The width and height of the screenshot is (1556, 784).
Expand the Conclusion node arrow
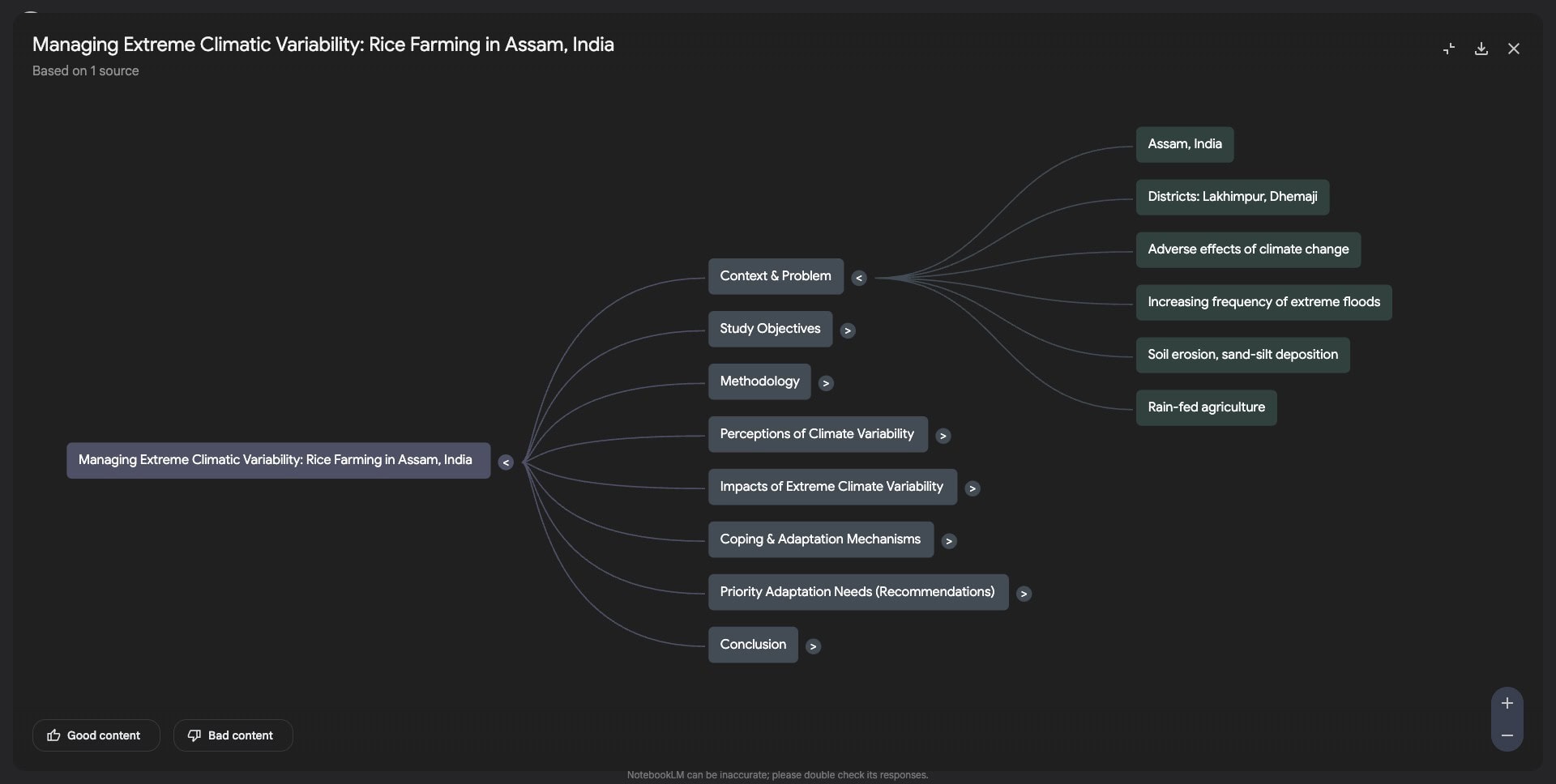tap(813, 646)
